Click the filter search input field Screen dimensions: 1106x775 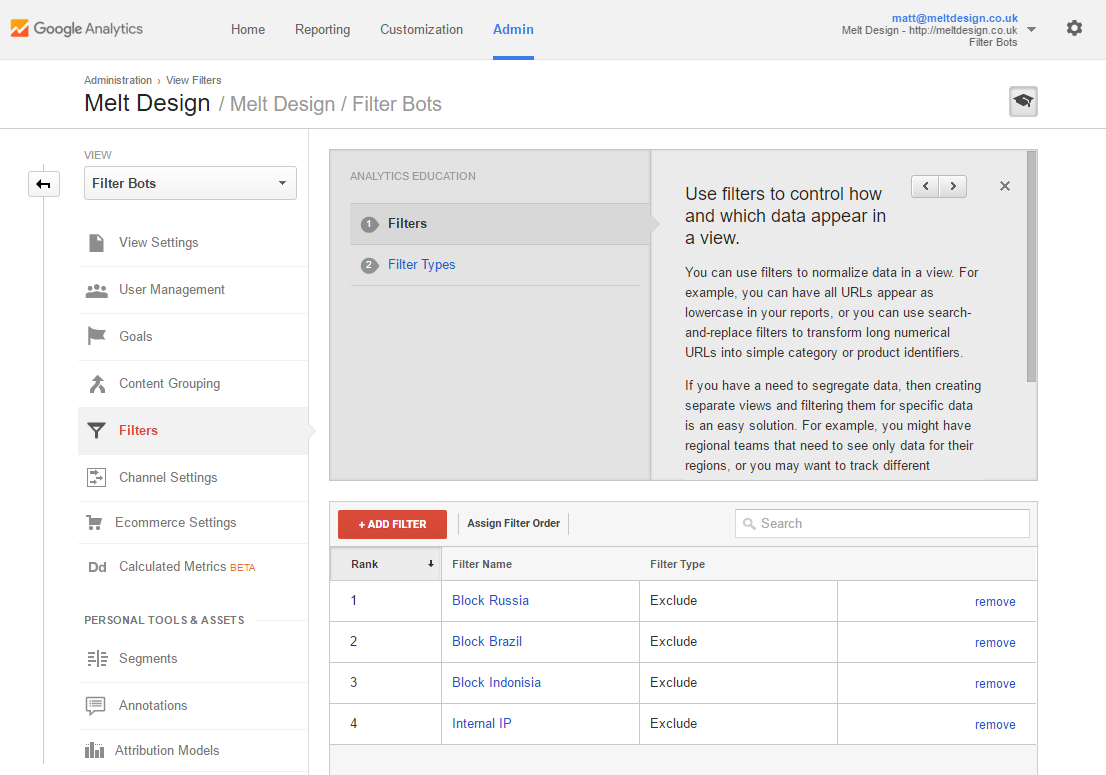882,524
